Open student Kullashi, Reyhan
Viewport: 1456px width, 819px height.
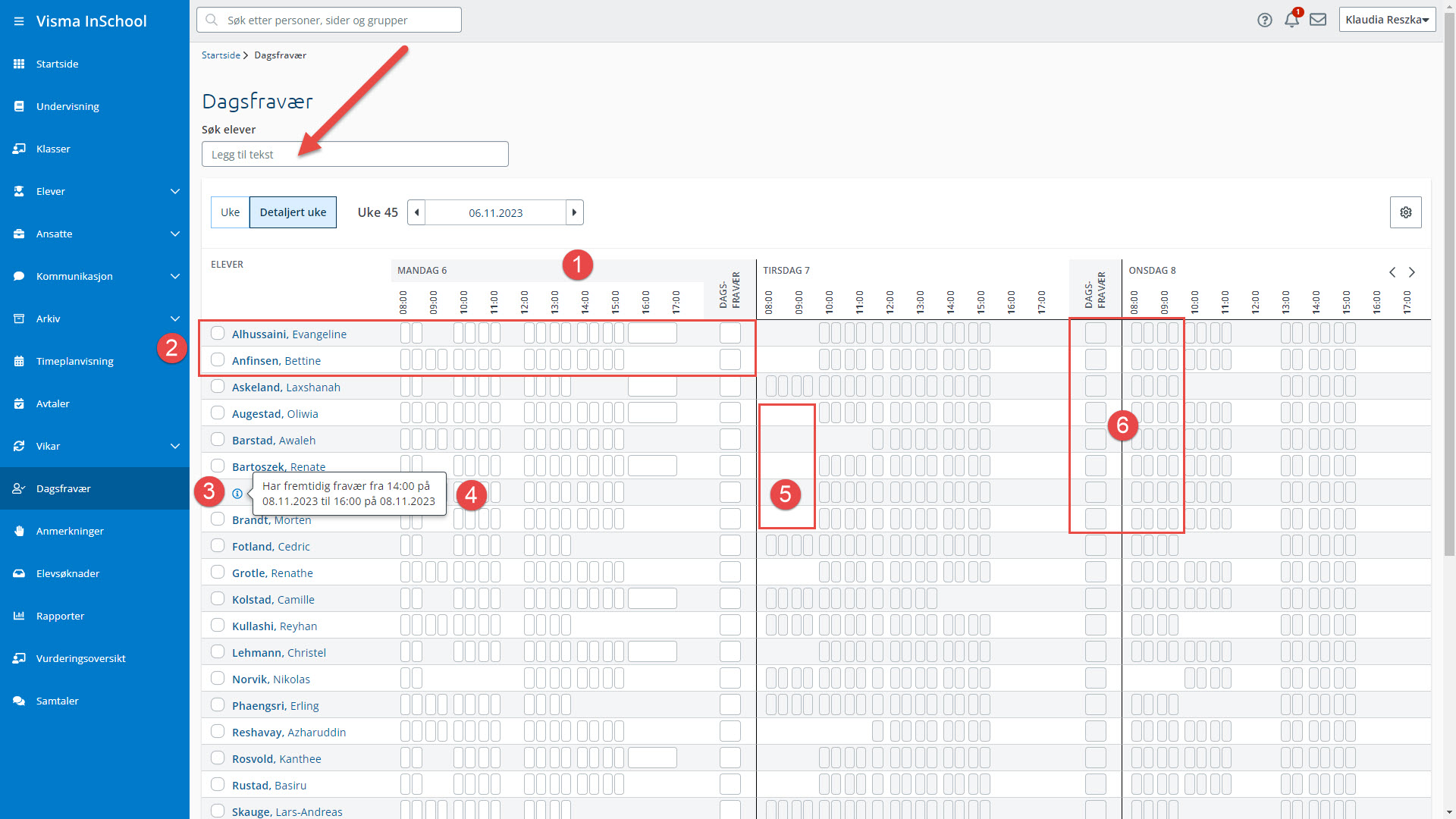click(x=275, y=626)
